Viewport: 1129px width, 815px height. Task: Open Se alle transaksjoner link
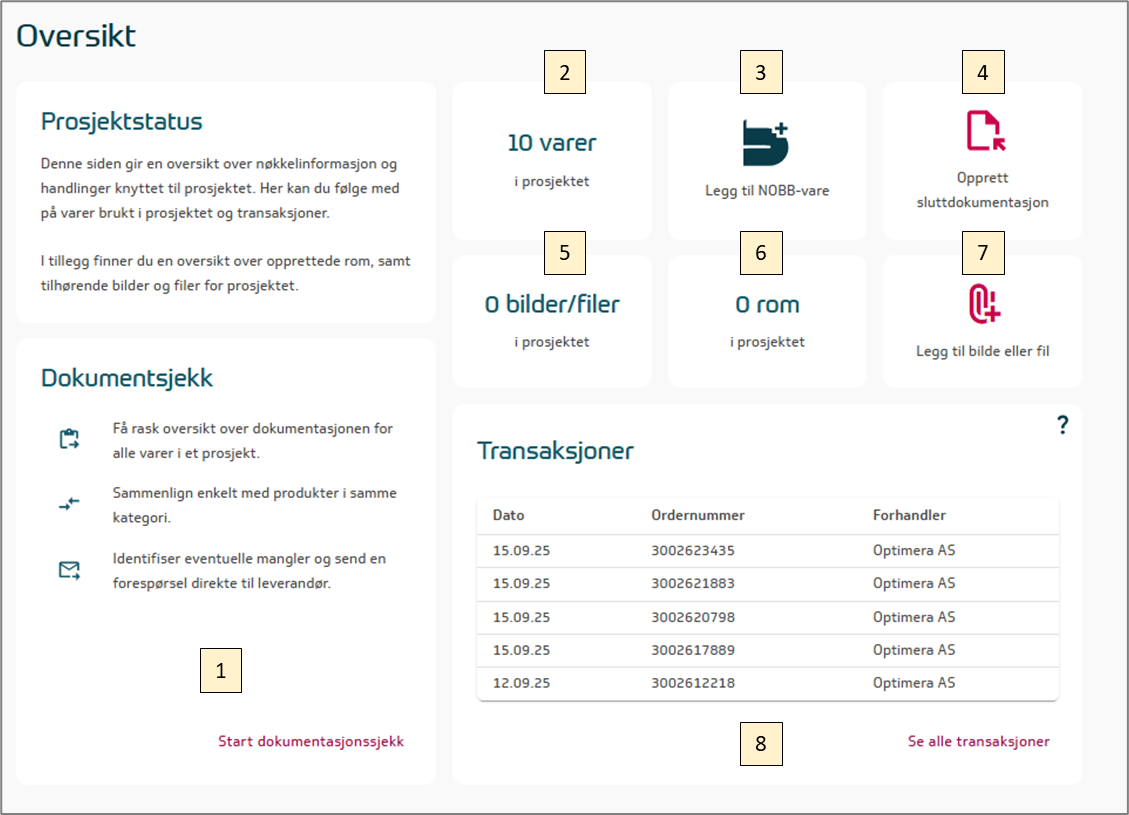(x=978, y=742)
